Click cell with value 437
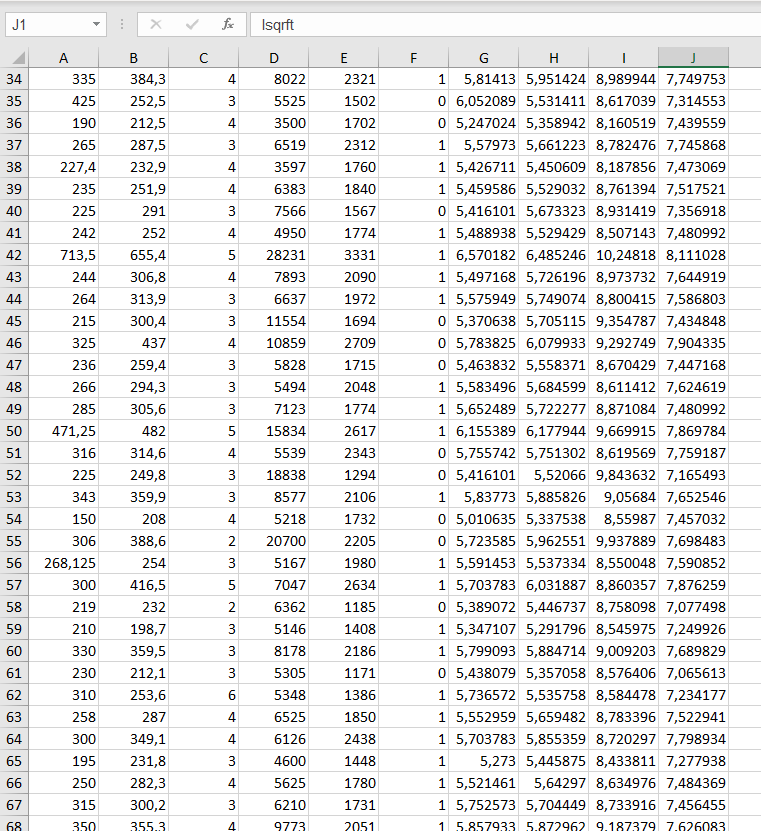Screen dimensions: 761x831 (x=134, y=343)
